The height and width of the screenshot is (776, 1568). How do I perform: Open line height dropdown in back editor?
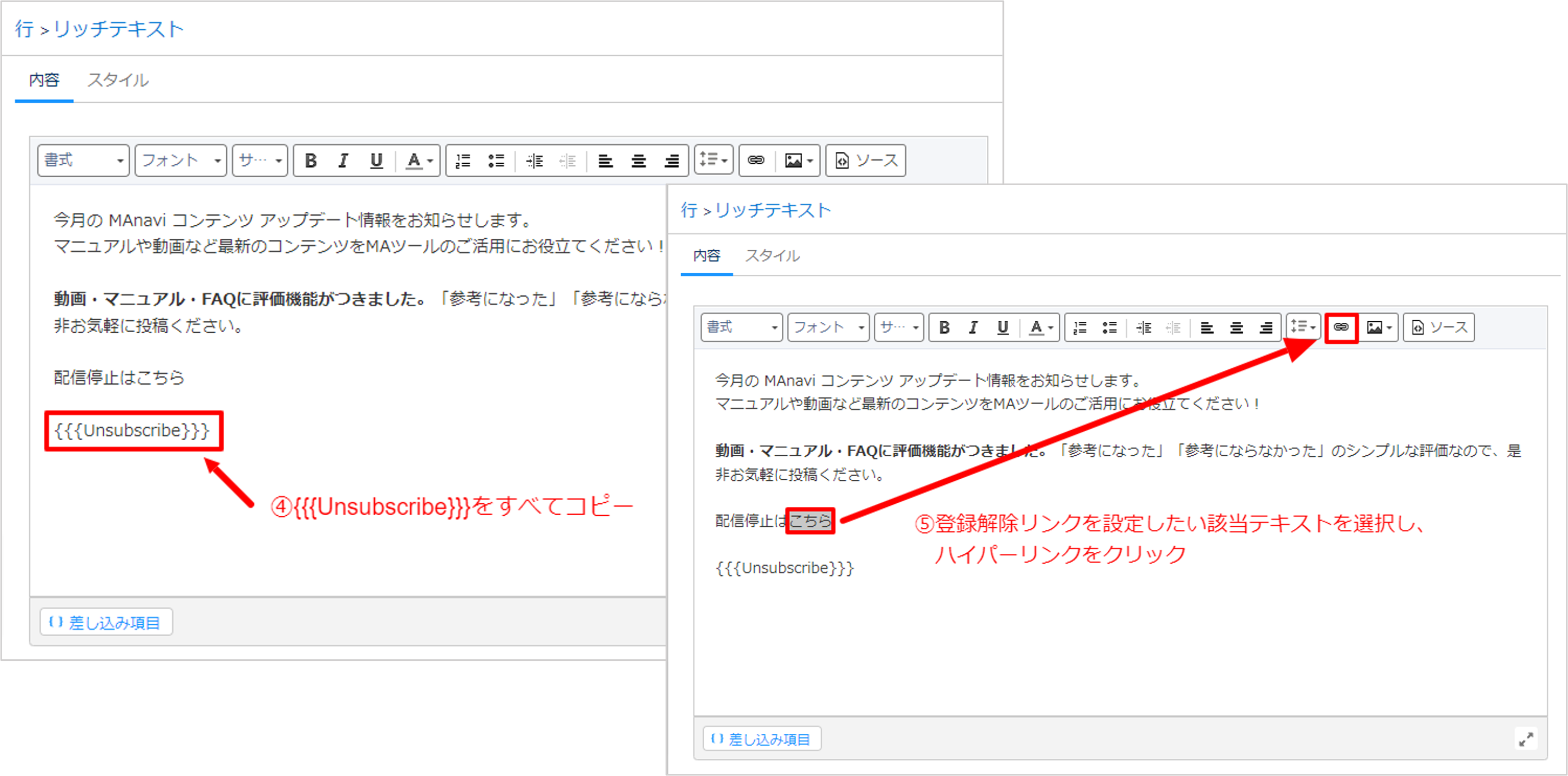[714, 160]
